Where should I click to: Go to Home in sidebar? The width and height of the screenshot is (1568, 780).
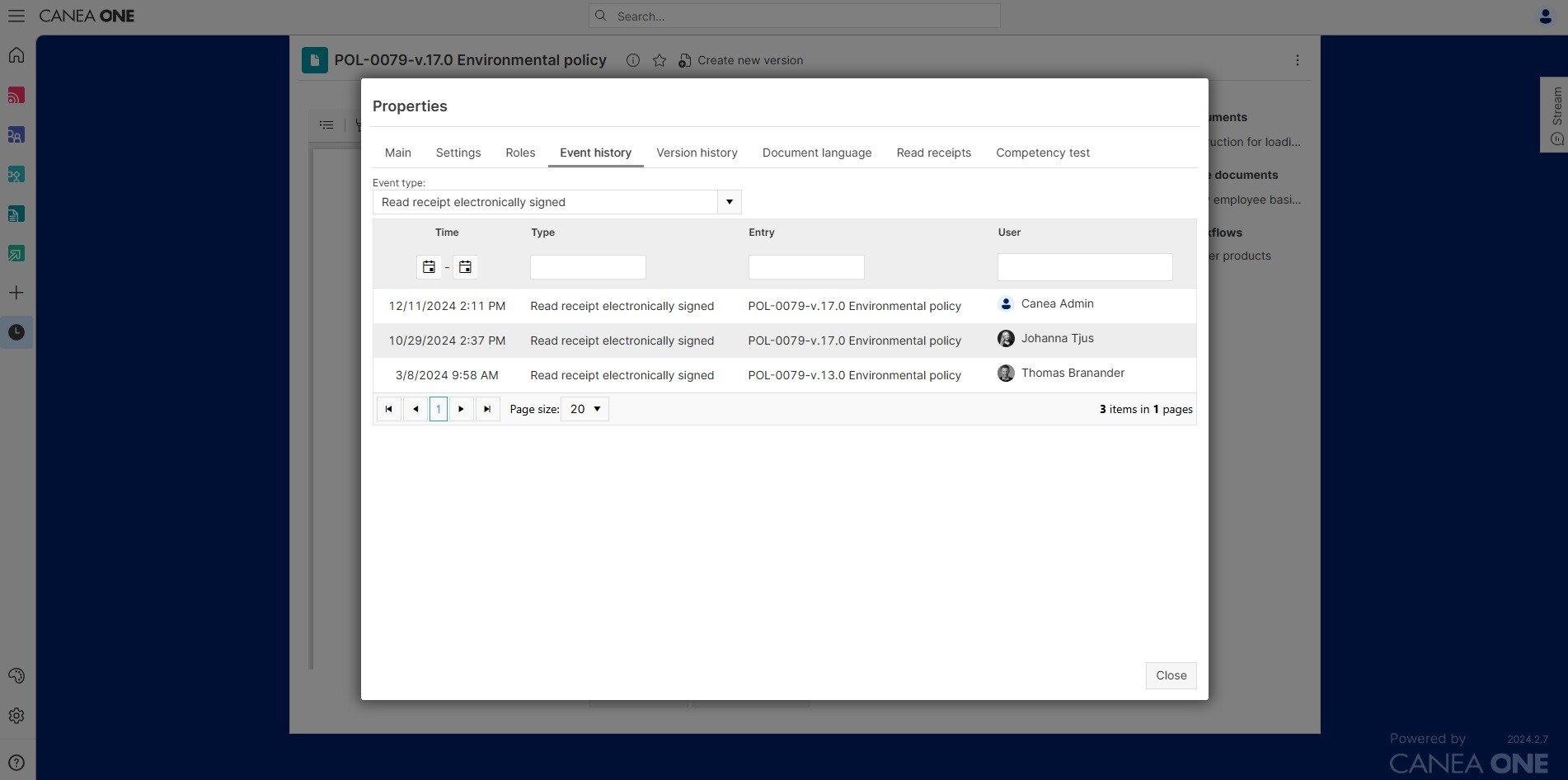[x=16, y=55]
